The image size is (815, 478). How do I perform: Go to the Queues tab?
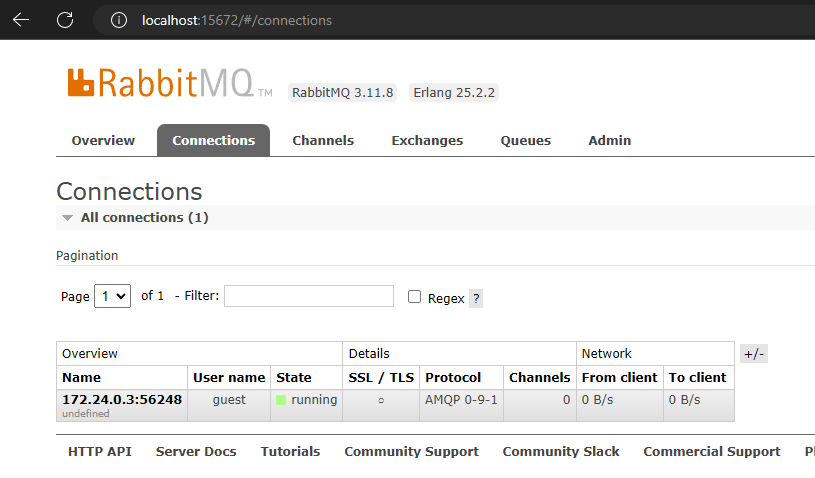[x=525, y=140]
